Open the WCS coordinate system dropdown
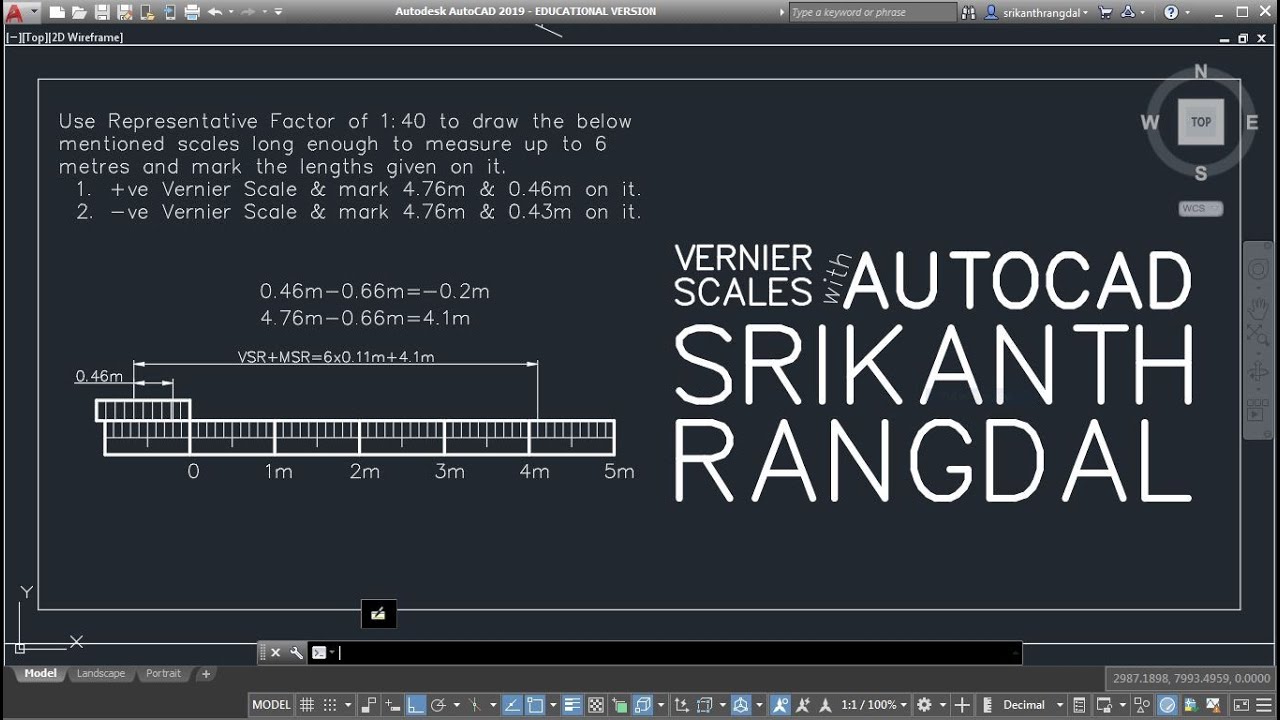1280x720 pixels. pyautogui.click(x=1200, y=208)
